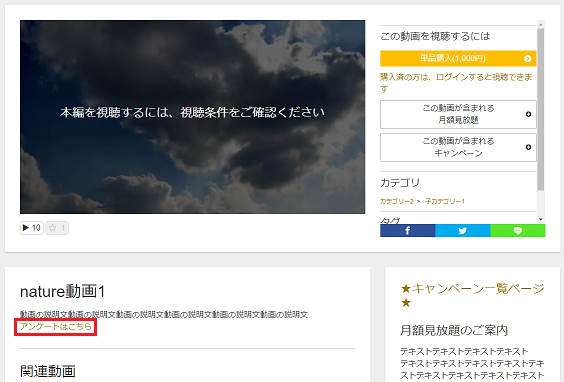This screenshot has height=382, width=564.
Task: Click the play count badge
Action: [32, 228]
